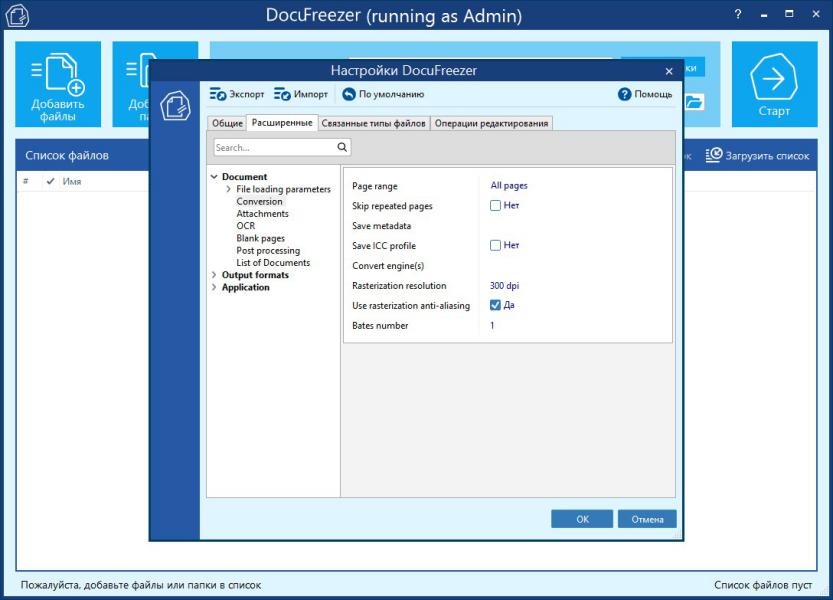Uncheck Use rasterization anti-aliasing
The image size is (833, 600).
coord(495,305)
